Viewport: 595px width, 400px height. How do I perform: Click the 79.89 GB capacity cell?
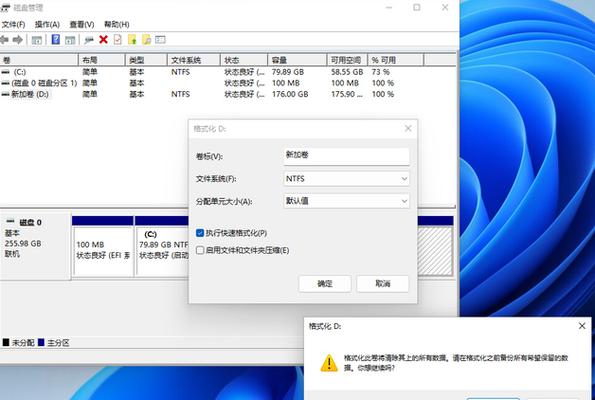288,72
